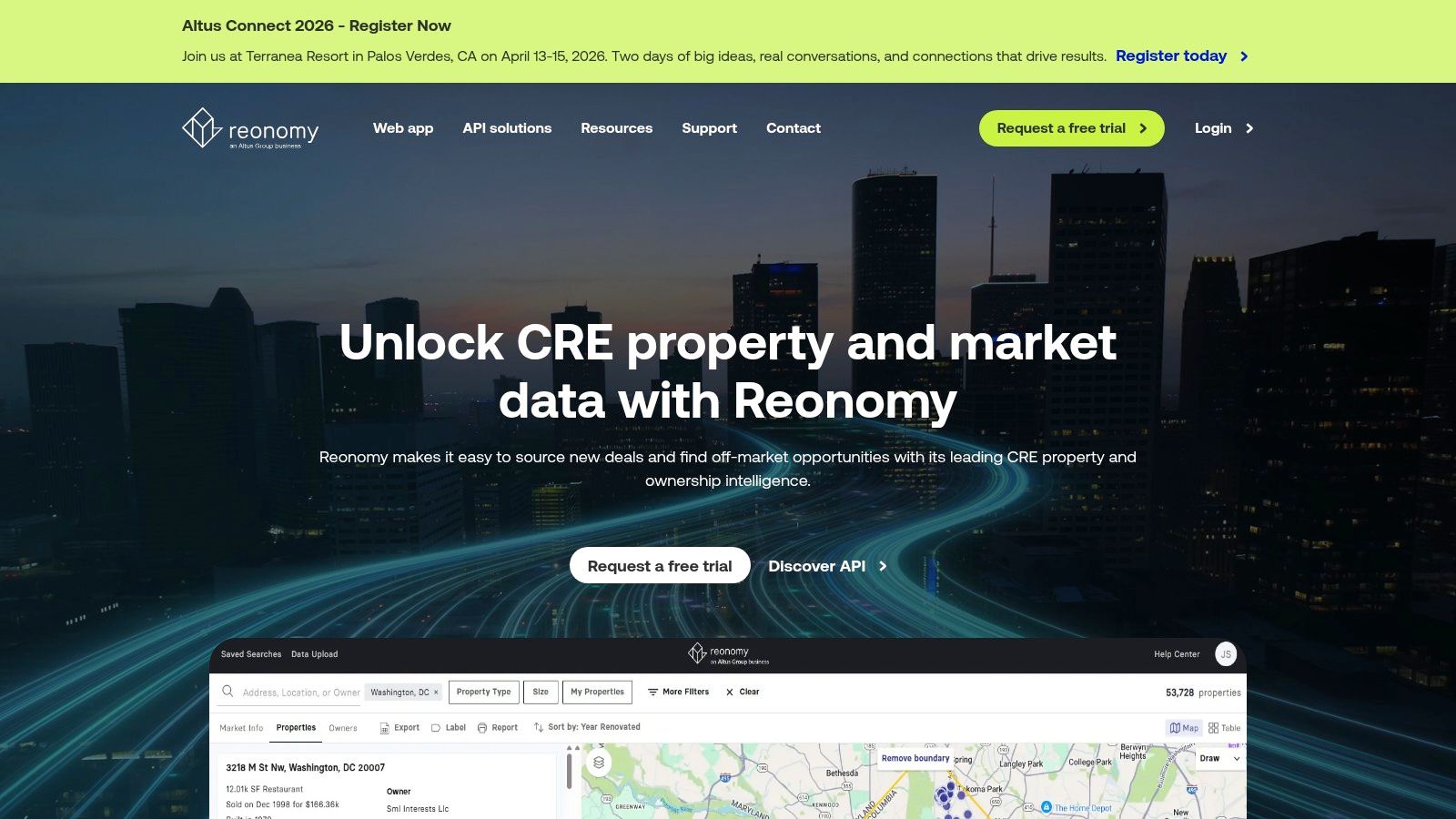This screenshot has width=1456, height=819.
Task: Open the Resources menu
Action: (616, 128)
